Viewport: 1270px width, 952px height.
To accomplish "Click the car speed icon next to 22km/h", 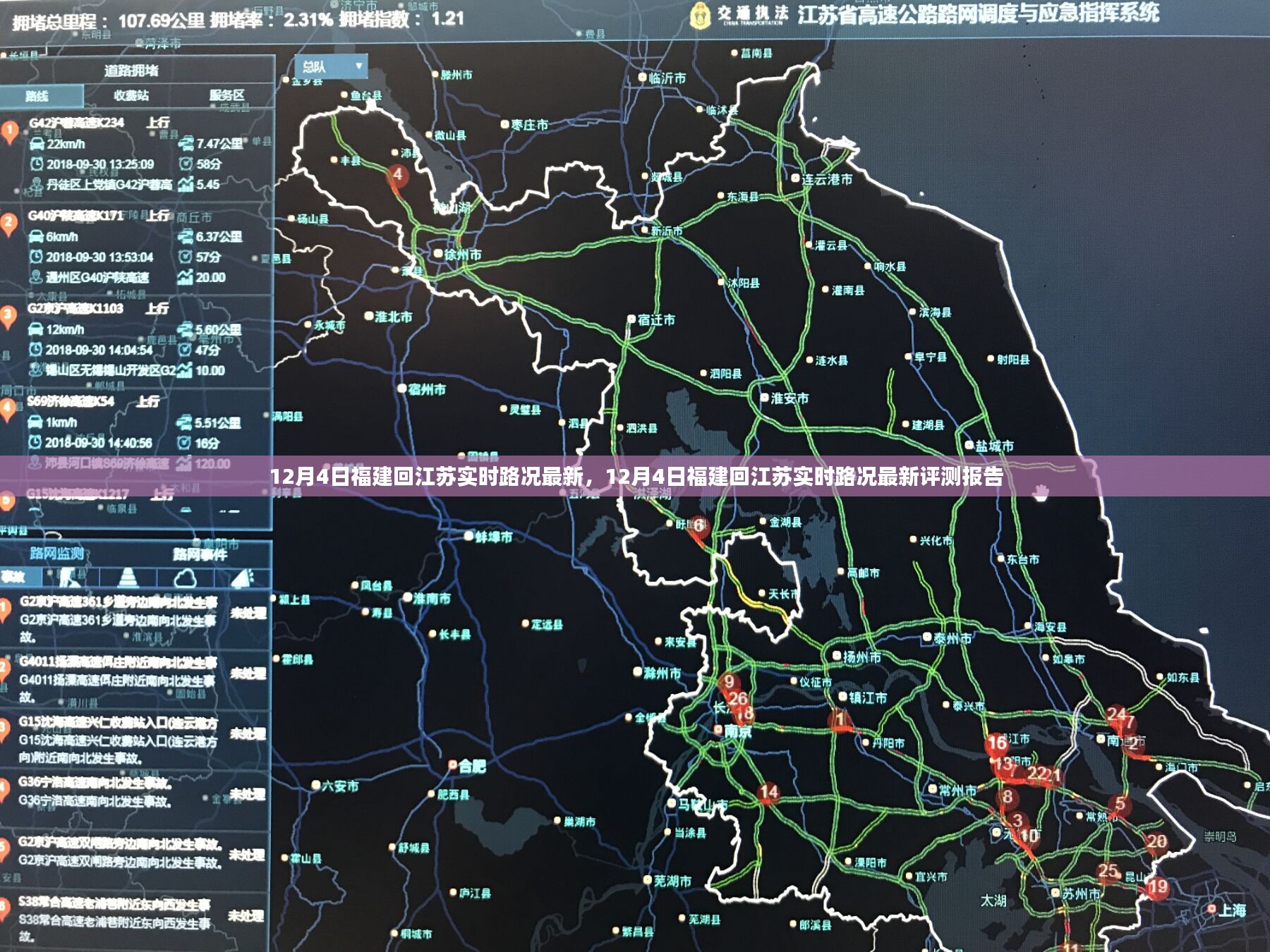I will 37,144.
